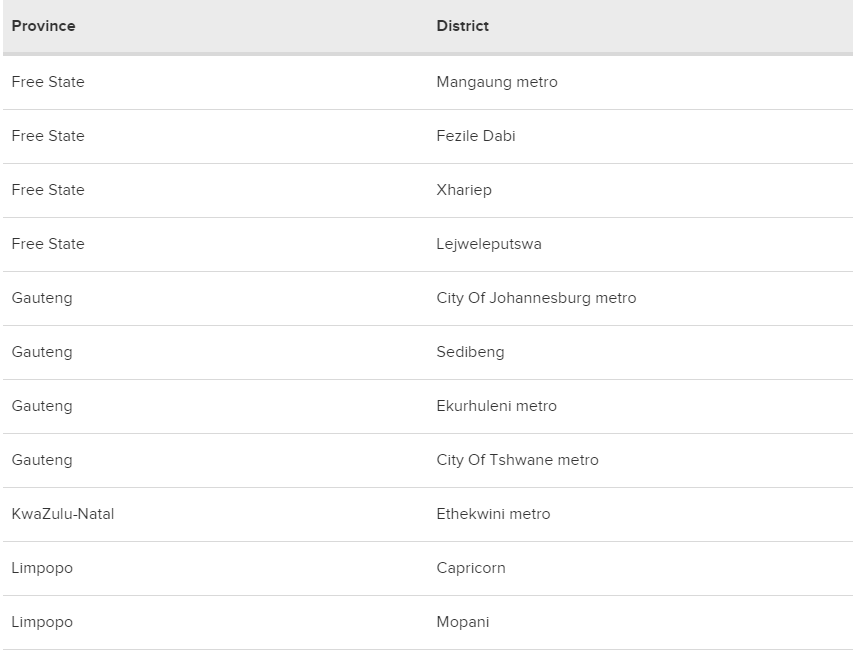This screenshot has height=651, width=862.
Task: Select Gauteng beside Sedibeng
Action: 42,352
